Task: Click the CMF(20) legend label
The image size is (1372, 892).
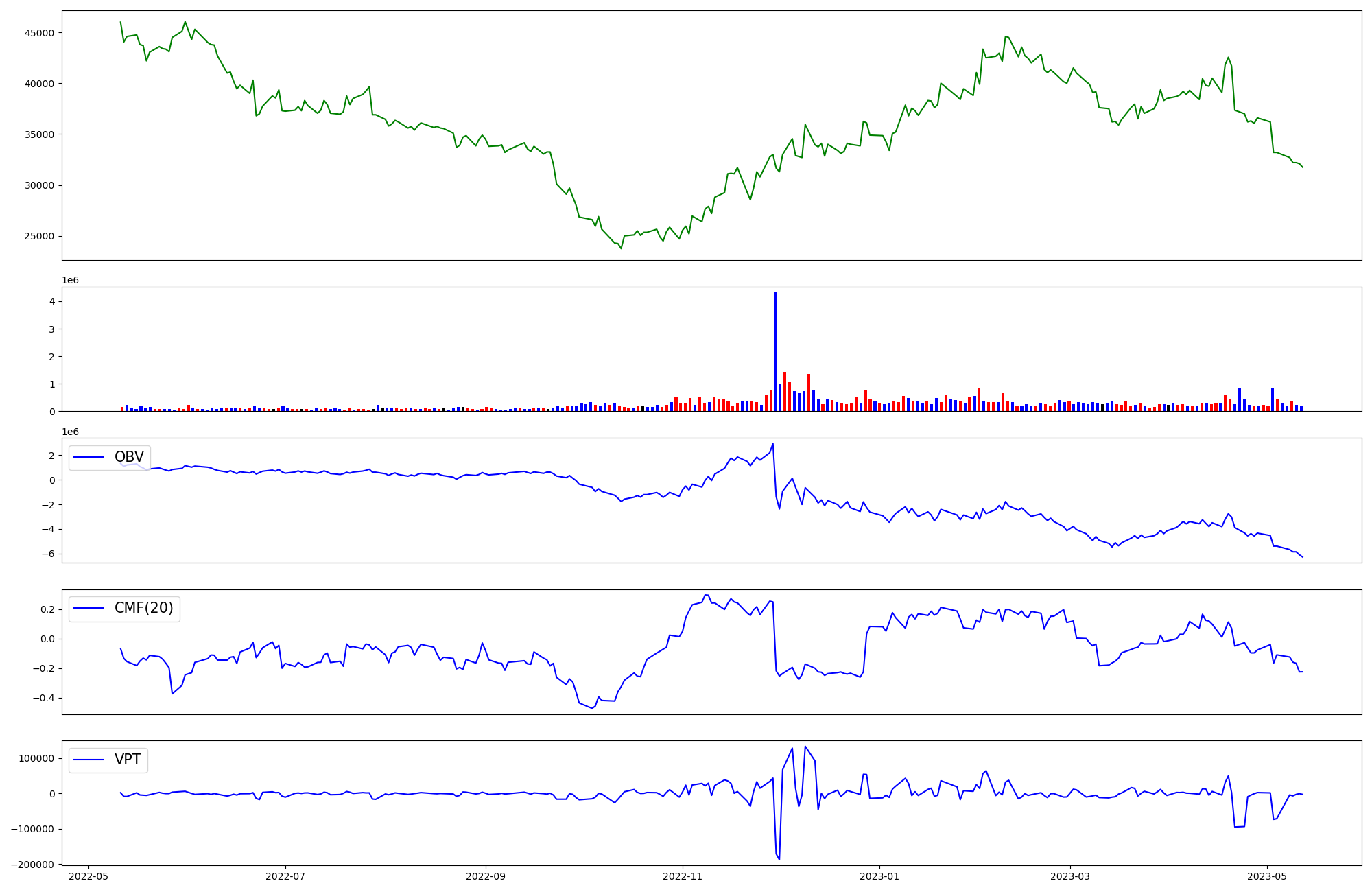Action: 143,608
